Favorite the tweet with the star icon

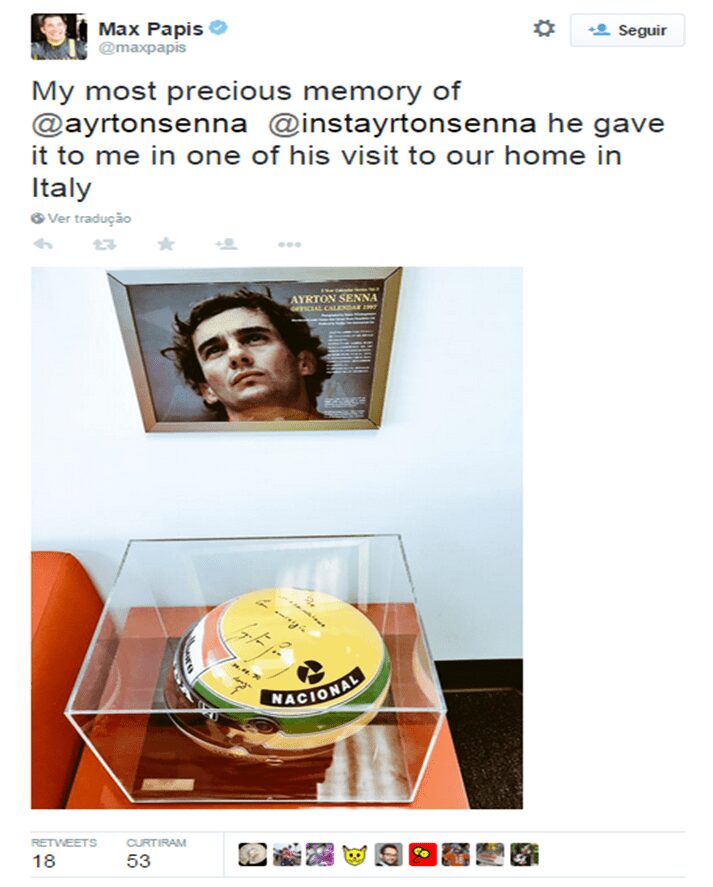(x=166, y=244)
